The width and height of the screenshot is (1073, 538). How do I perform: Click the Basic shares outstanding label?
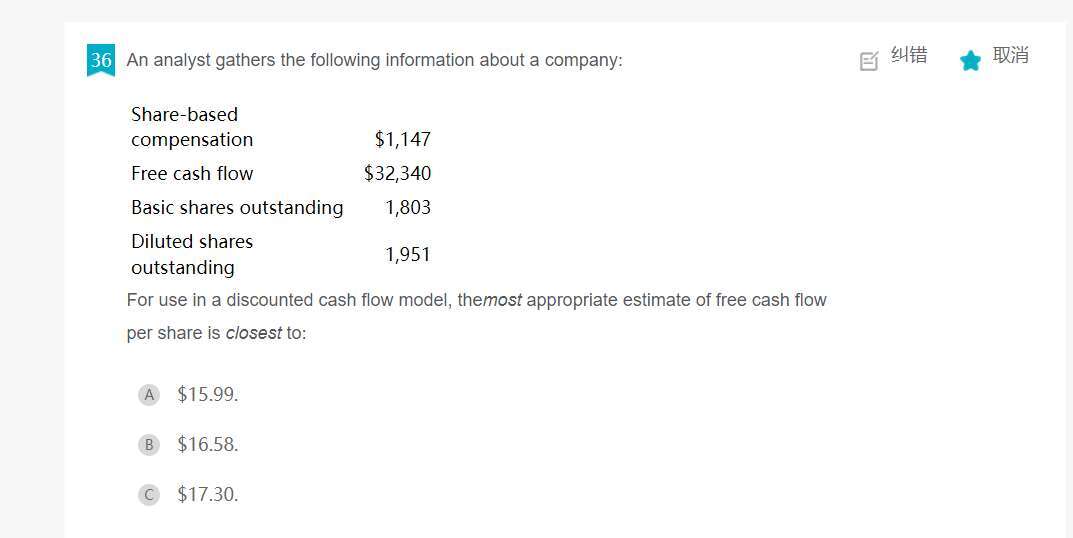[237, 207]
